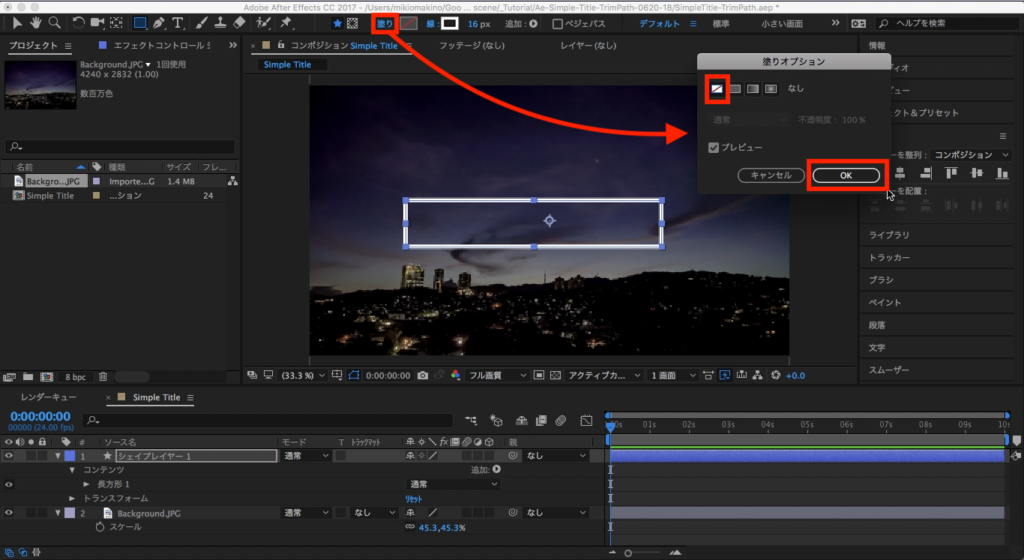The image size is (1024, 560).
Task: Hide the Background.JPG layer eye toggle
Action: (x=10, y=513)
